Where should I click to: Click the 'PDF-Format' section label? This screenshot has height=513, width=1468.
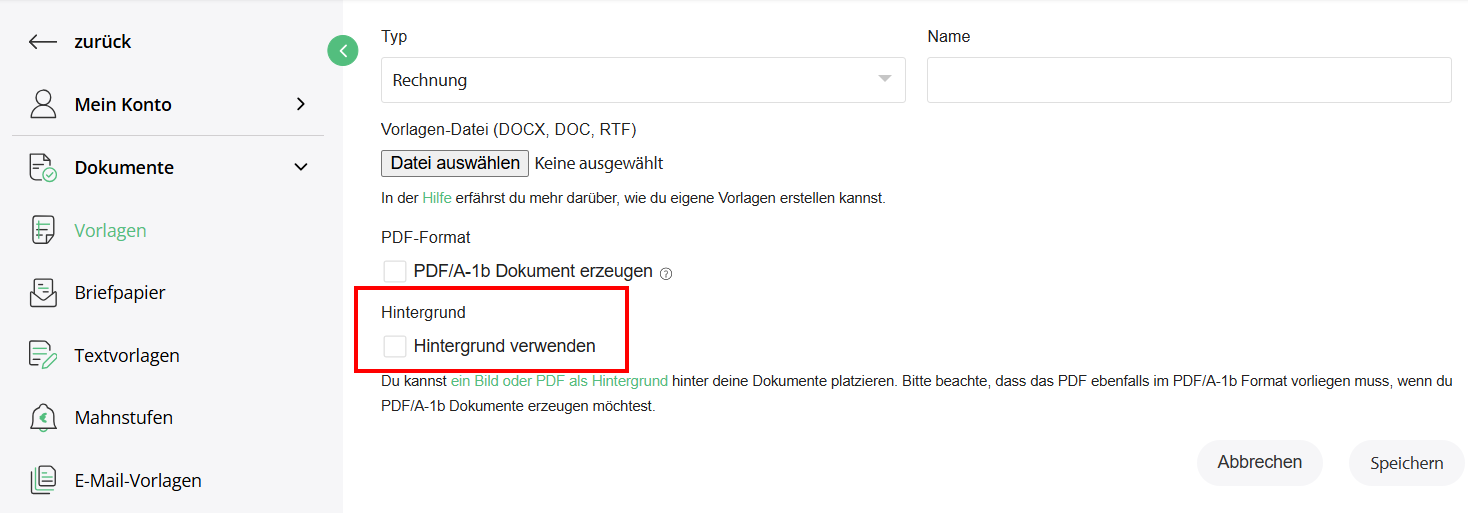click(426, 237)
